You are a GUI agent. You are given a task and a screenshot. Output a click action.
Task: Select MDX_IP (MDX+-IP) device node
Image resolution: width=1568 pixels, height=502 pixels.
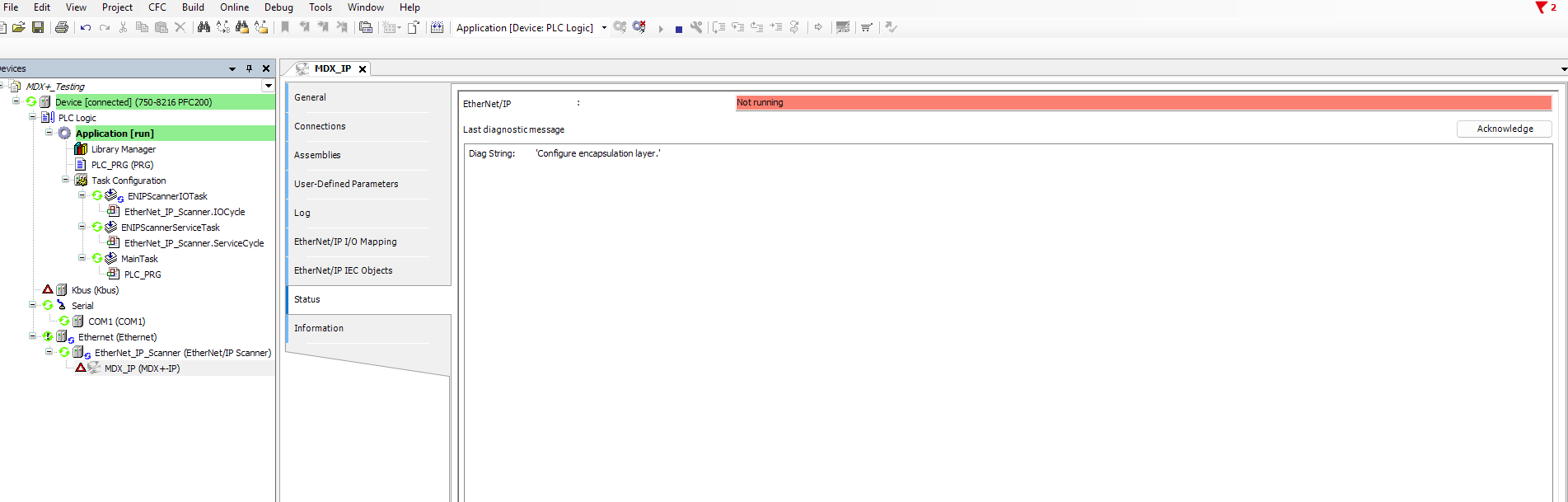tap(142, 368)
